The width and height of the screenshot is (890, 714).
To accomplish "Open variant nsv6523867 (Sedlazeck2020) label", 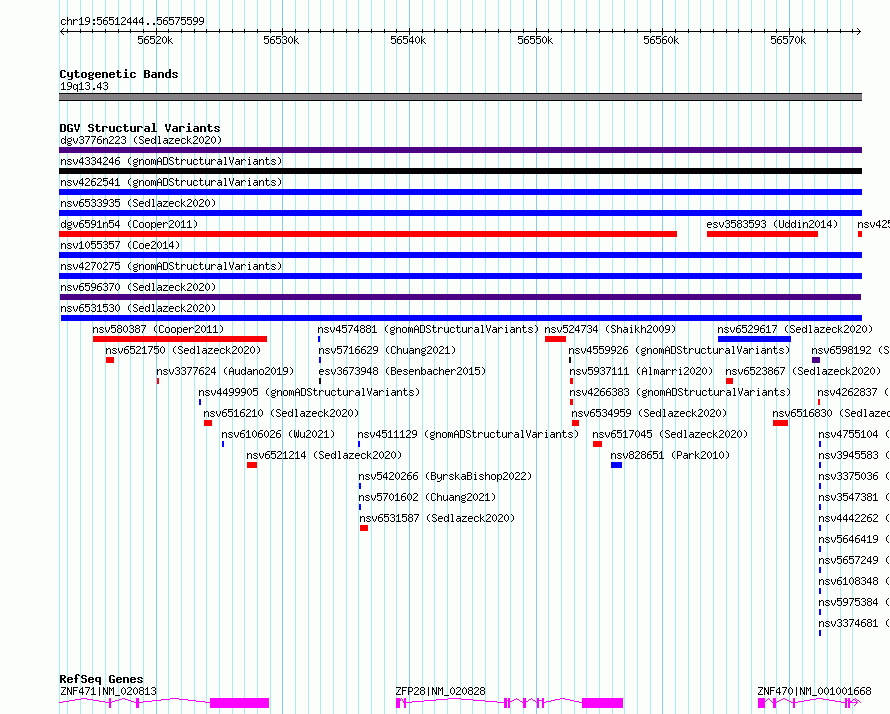I will pyautogui.click(x=803, y=371).
